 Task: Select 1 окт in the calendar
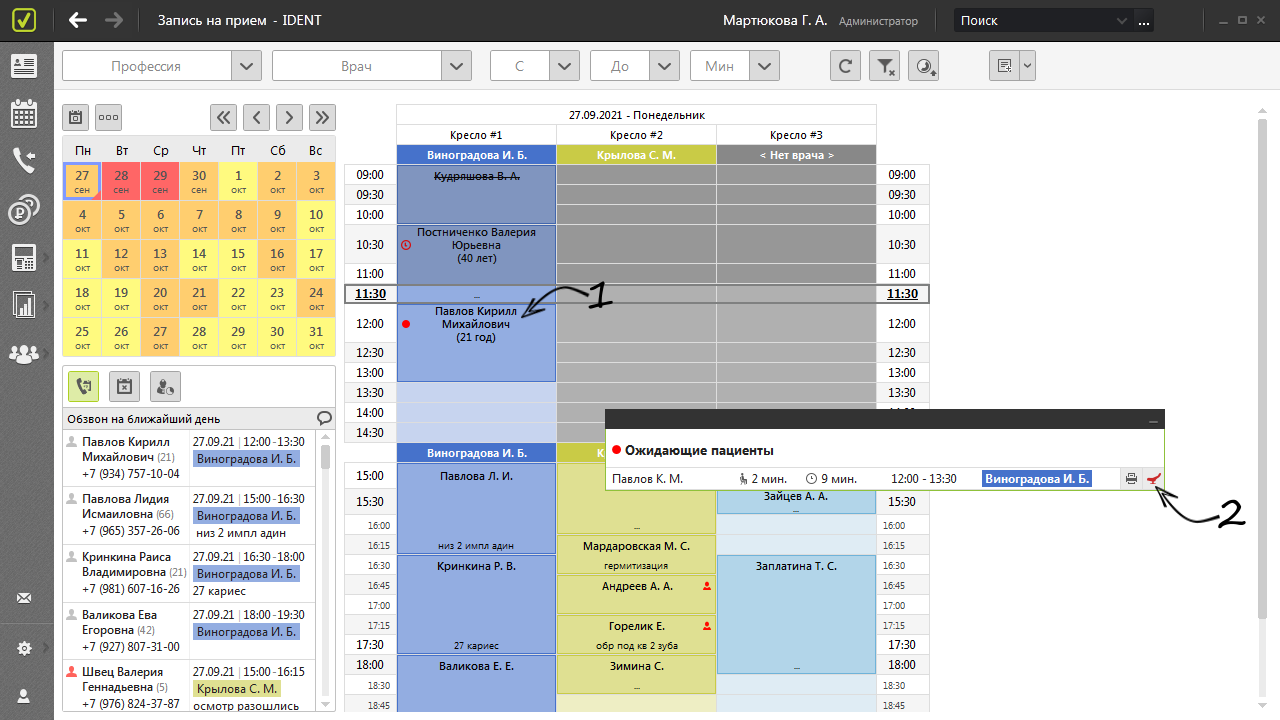pos(238,181)
